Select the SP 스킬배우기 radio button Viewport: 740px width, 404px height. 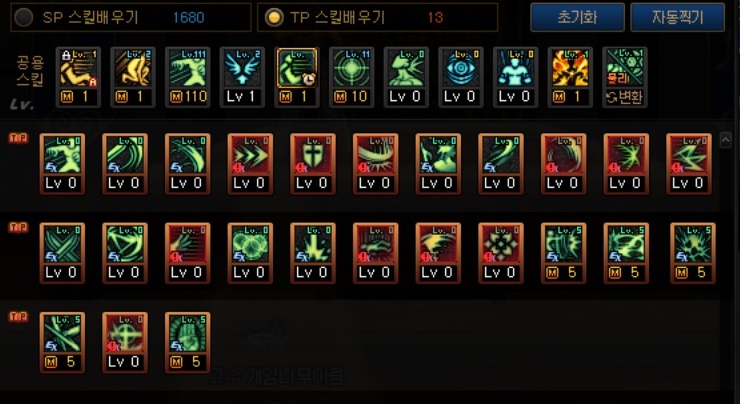pos(24,17)
